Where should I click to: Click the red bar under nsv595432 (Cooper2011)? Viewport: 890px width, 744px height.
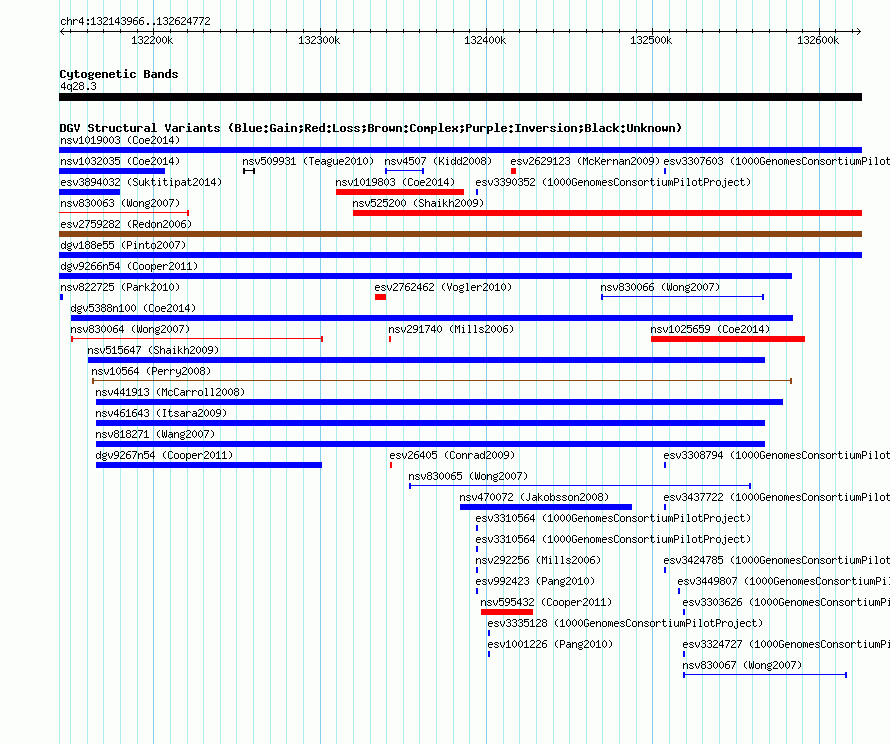pyautogui.click(x=507, y=612)
